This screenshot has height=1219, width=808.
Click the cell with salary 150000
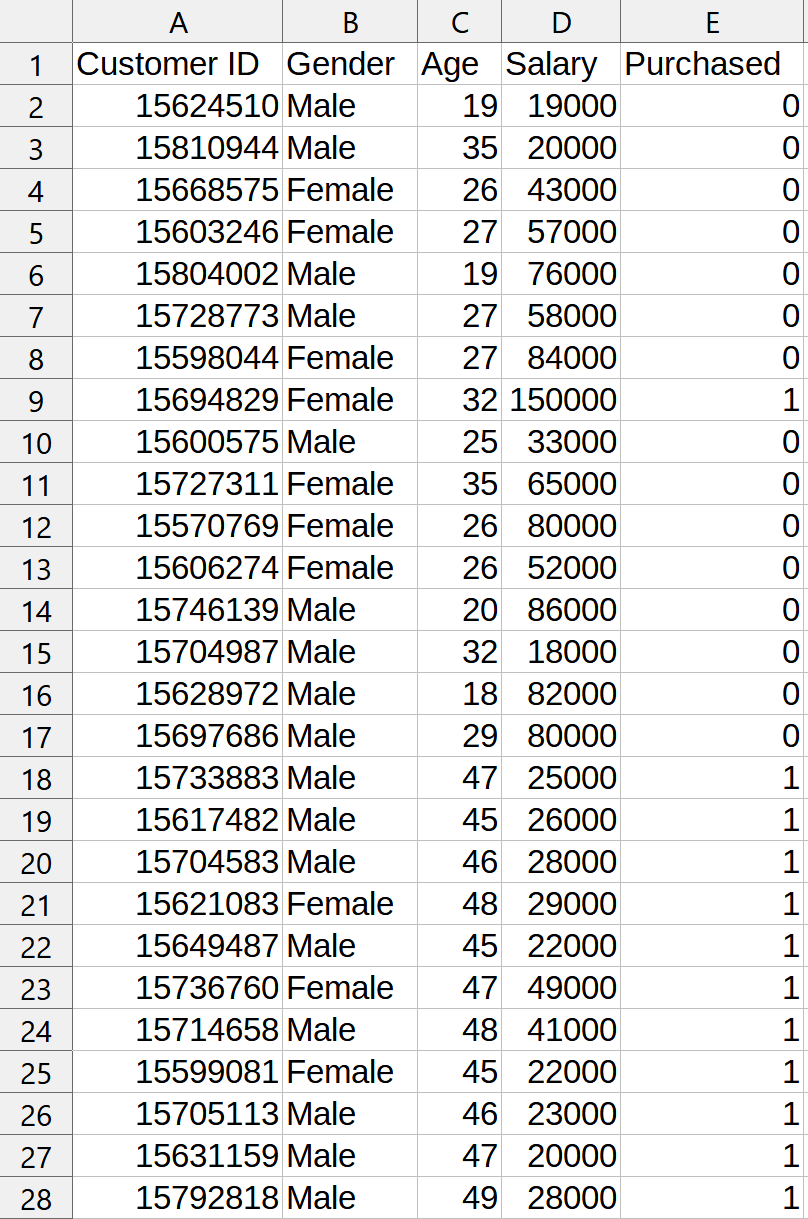[560, 399]
